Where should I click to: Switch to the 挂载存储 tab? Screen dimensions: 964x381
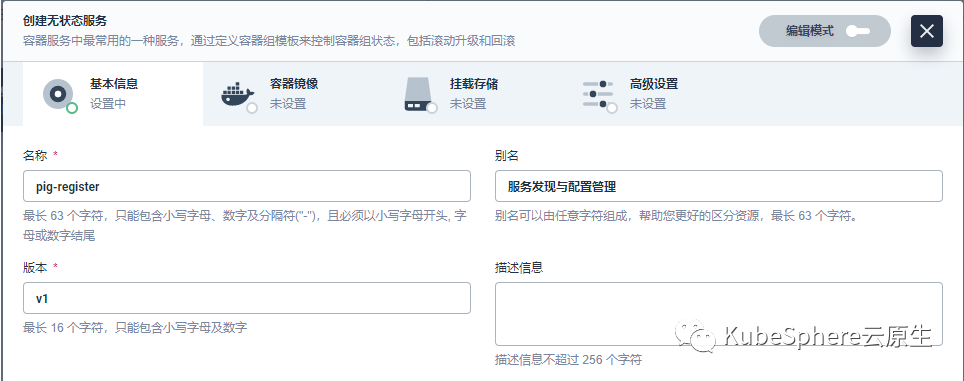[x=472, y=94]
